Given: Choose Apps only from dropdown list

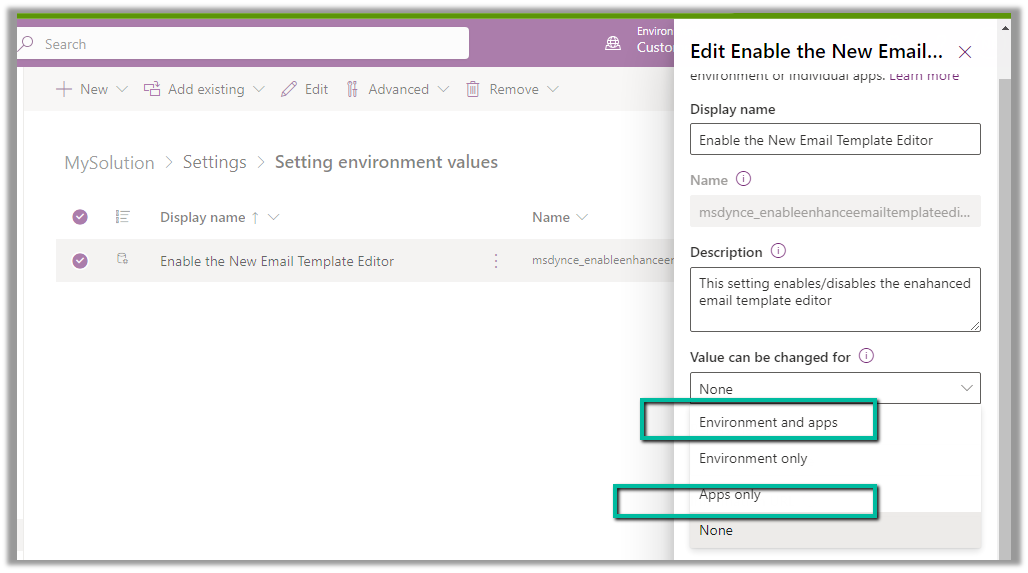Looking at the screenshot, I should point(730,494).
